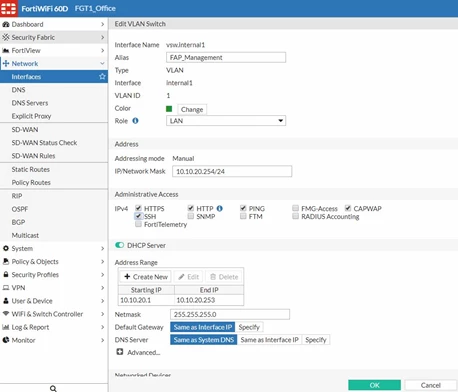Enable HTTPS administrative access checkbox
Screen dimensions: 458x392
click(x=138, y=208)
